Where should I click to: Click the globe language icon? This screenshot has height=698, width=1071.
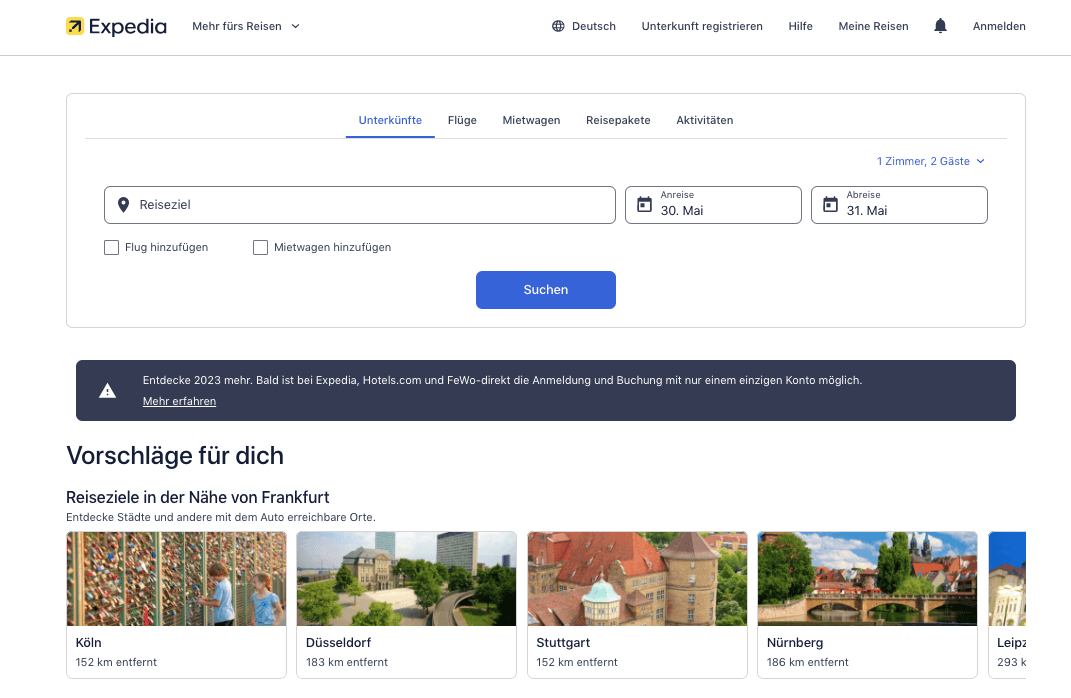558,26
